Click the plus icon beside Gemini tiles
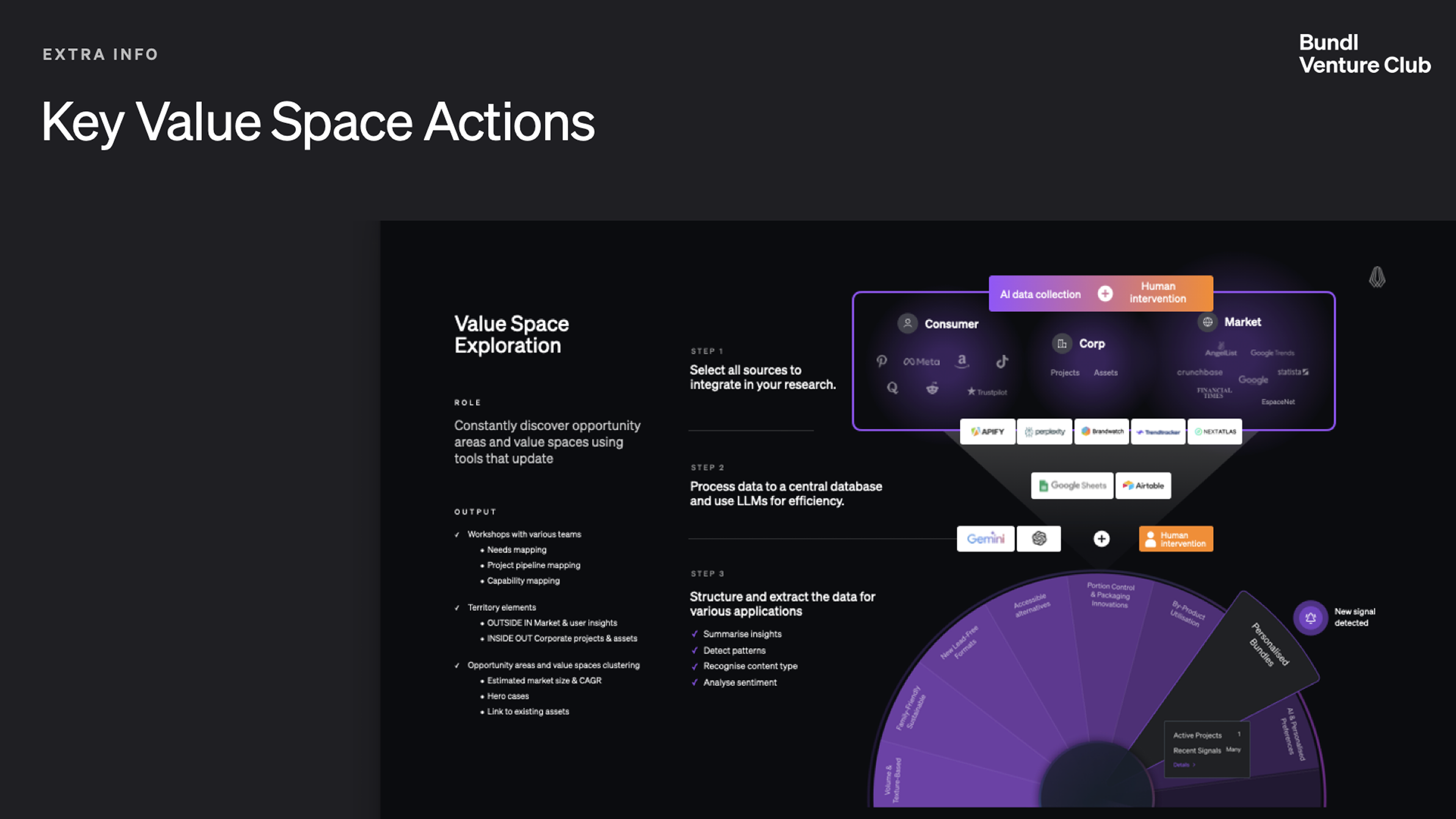Image resolution: width=1456 pixels, height=819 pixels. tap(1101, 538)
